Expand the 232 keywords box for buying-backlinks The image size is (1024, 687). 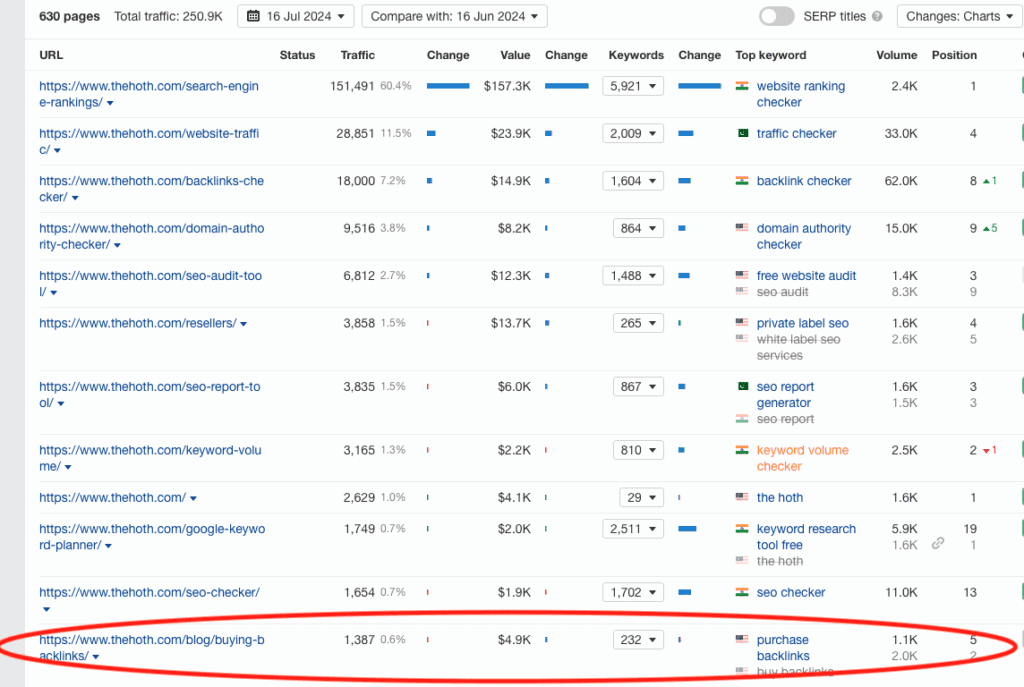point(638,639)
